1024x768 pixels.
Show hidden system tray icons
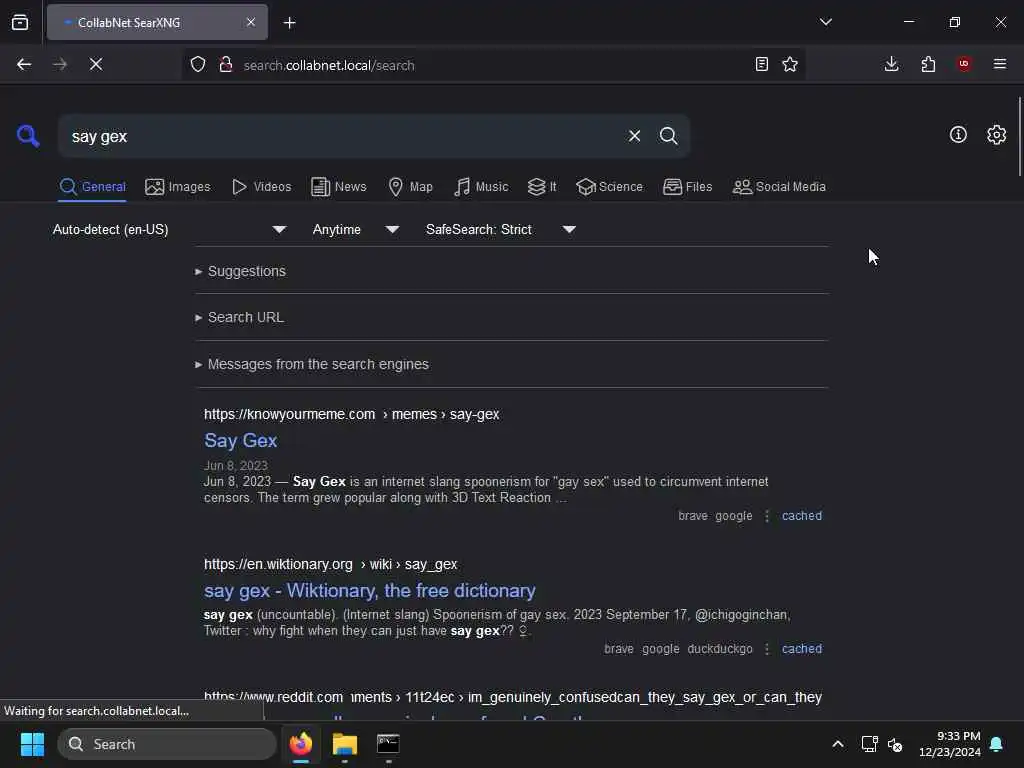click(838, 744)
